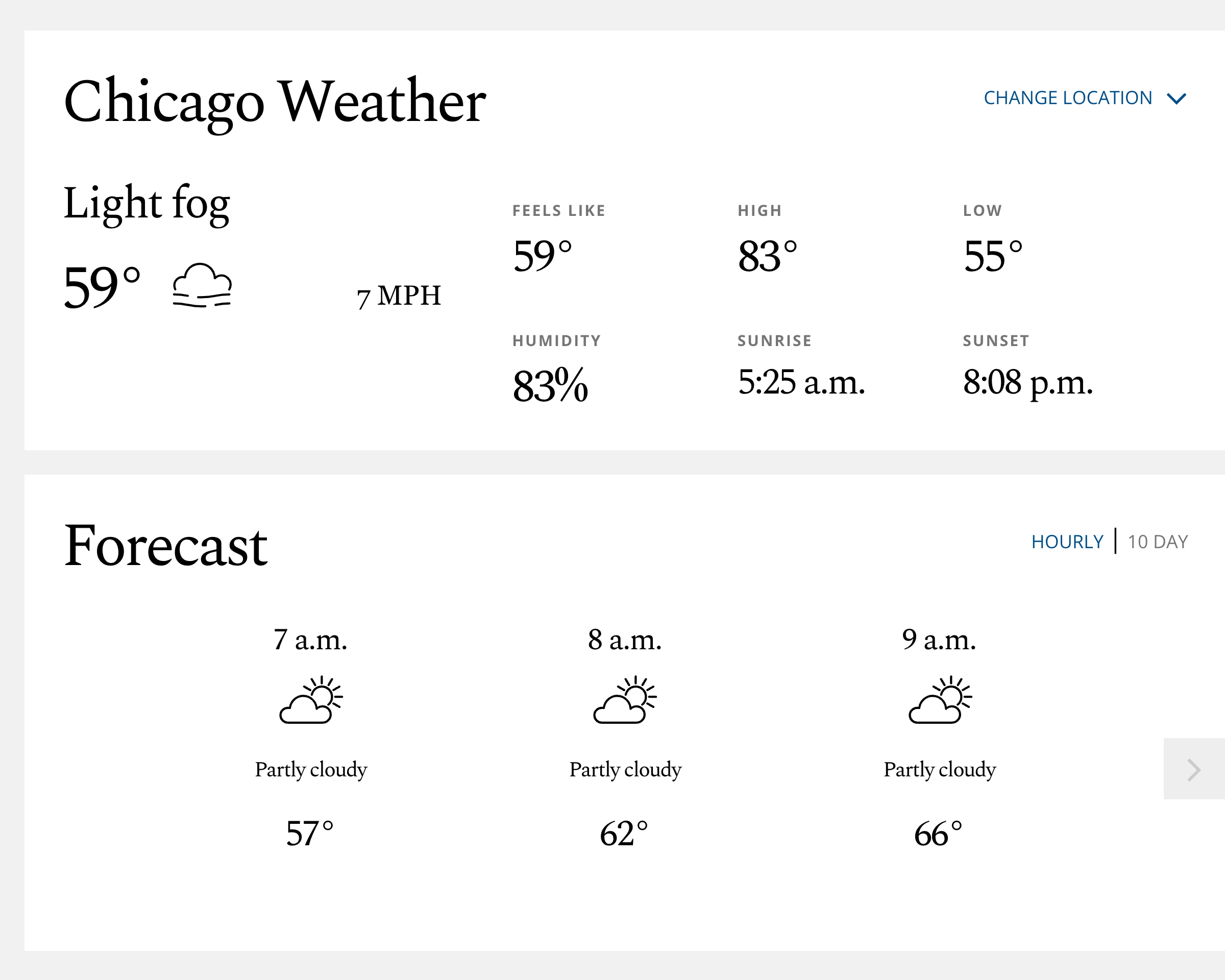This screenshot has width=1225, height=980.
Task: Expand the Change Location chevron arrow
Action: pyautogui.click(x=1176, y=99)
